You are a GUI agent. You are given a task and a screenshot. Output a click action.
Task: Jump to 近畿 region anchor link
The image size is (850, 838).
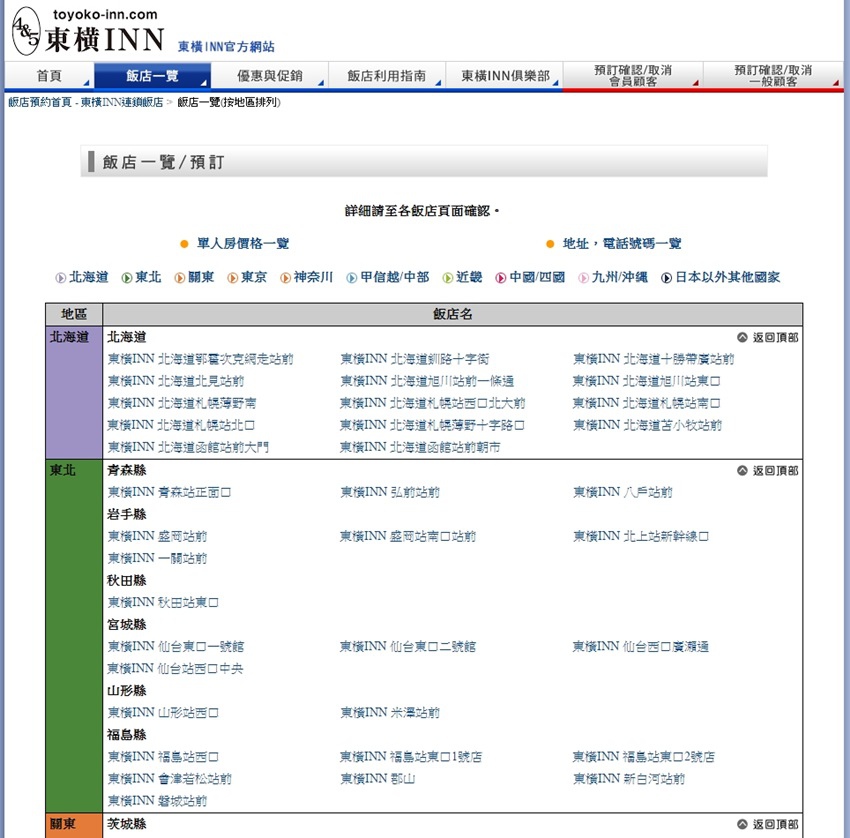(469, 277)
